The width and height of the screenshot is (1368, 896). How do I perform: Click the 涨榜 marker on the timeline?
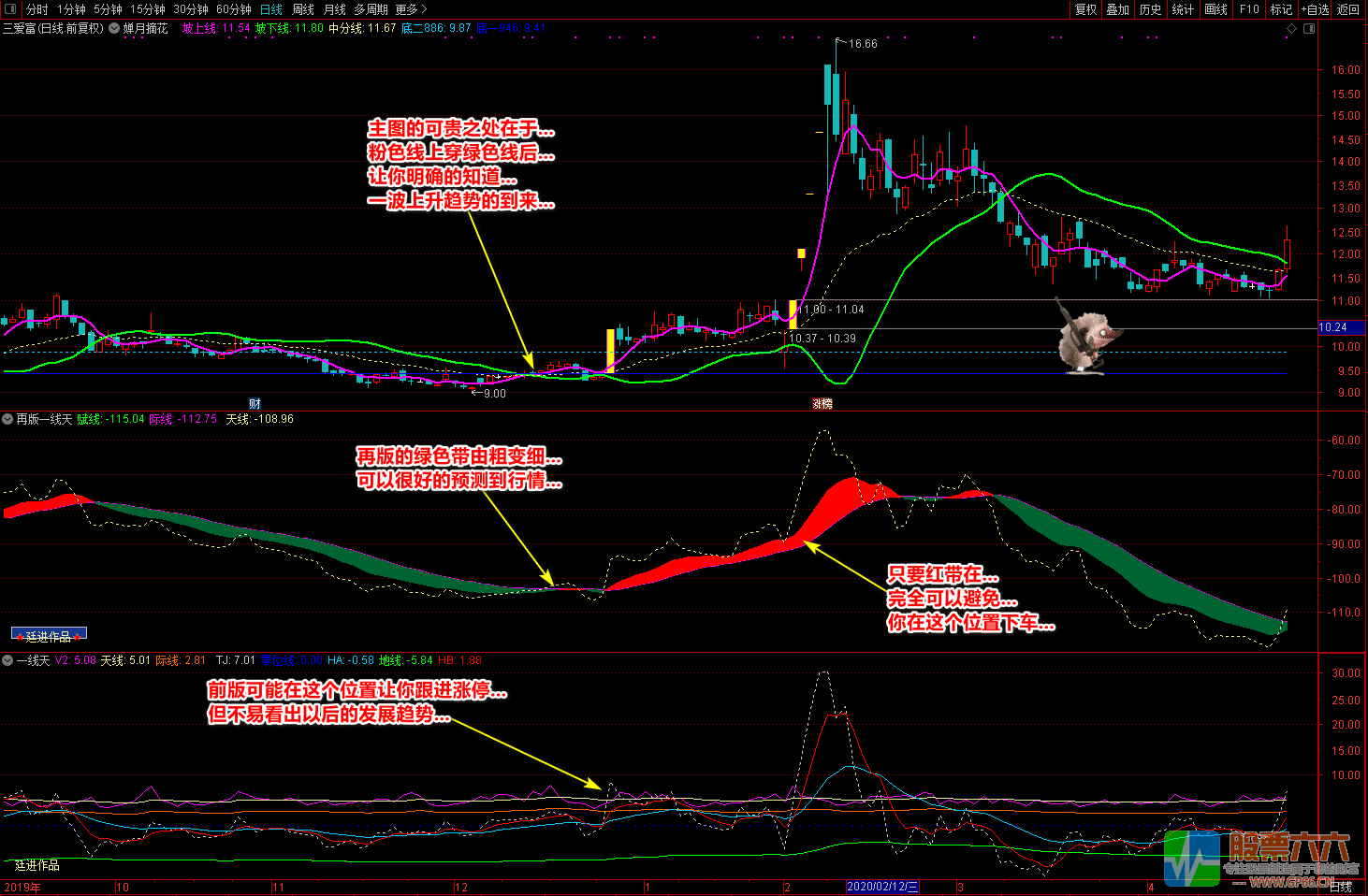click(822, 404)
